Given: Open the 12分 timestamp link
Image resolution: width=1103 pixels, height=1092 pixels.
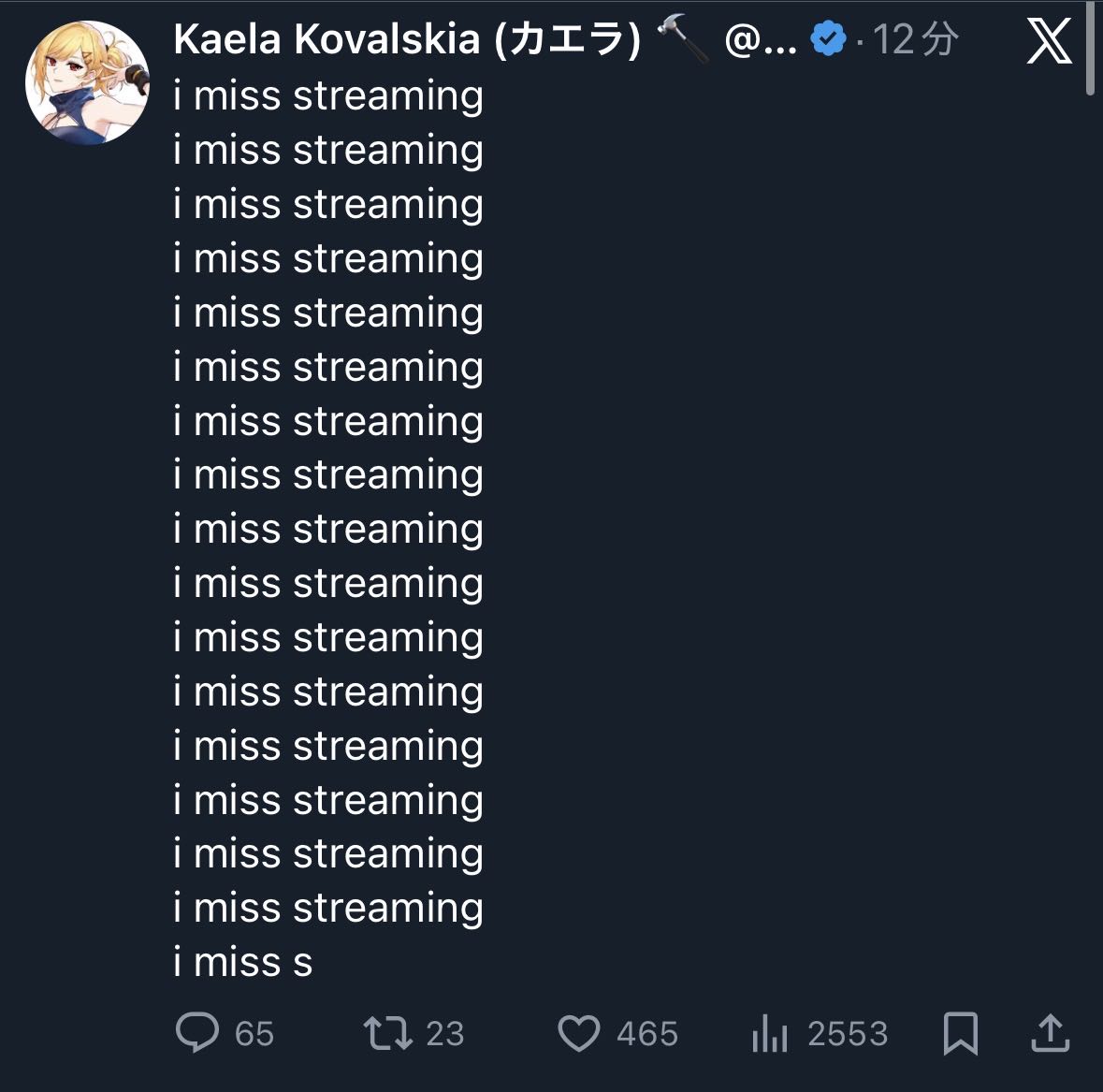Looking at the screenshot, I should click(915, 39).
